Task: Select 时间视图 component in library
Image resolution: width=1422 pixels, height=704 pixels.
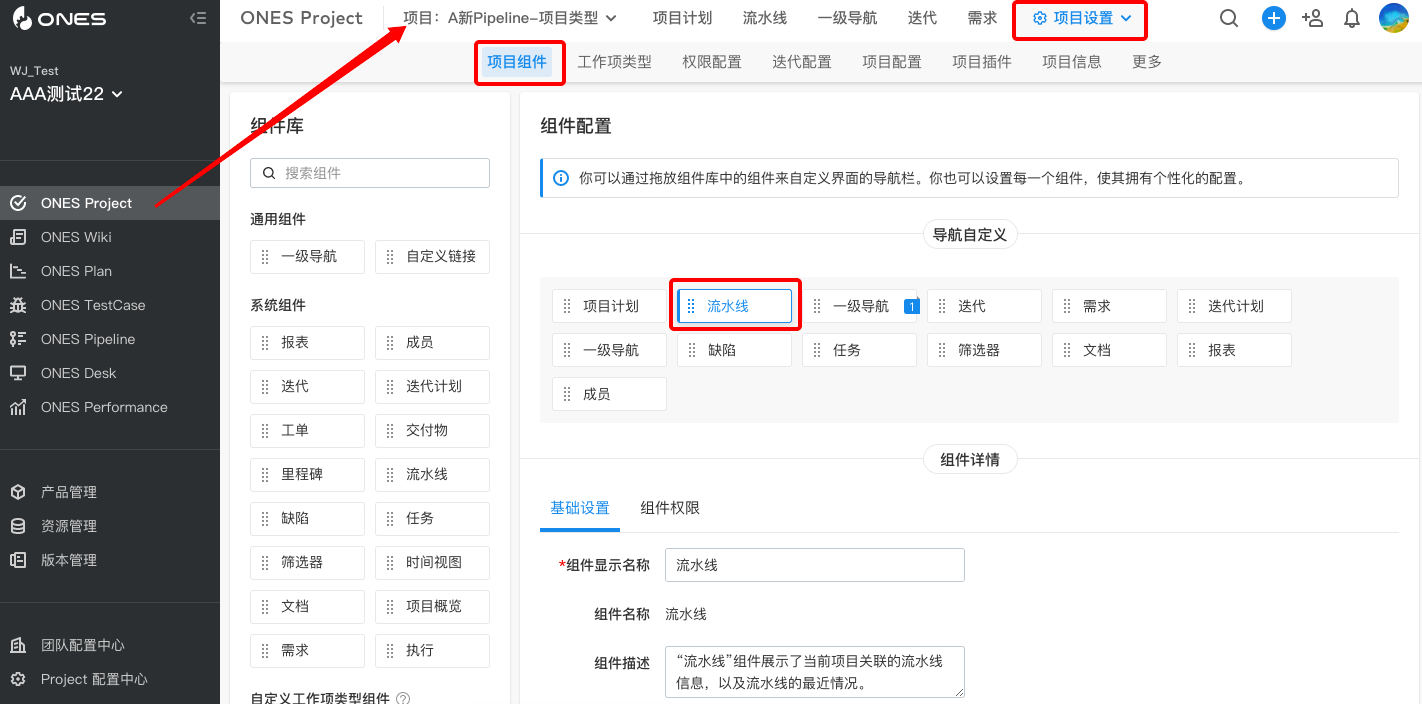Action: tap(432, 562)
